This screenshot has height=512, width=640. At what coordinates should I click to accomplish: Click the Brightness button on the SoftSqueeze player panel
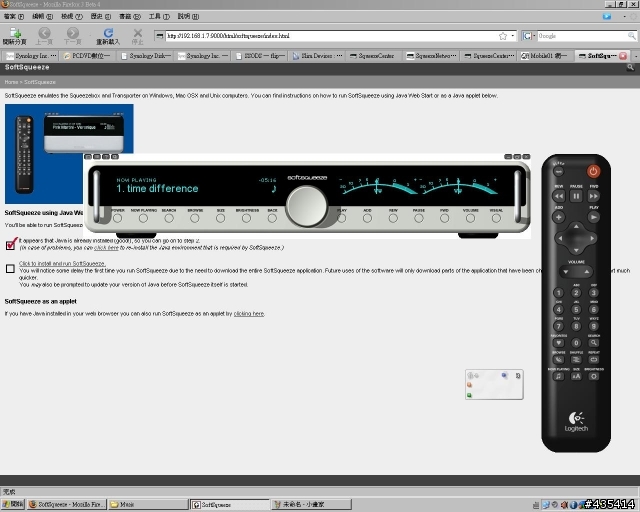pyautogui.click(x=247, y=218)
